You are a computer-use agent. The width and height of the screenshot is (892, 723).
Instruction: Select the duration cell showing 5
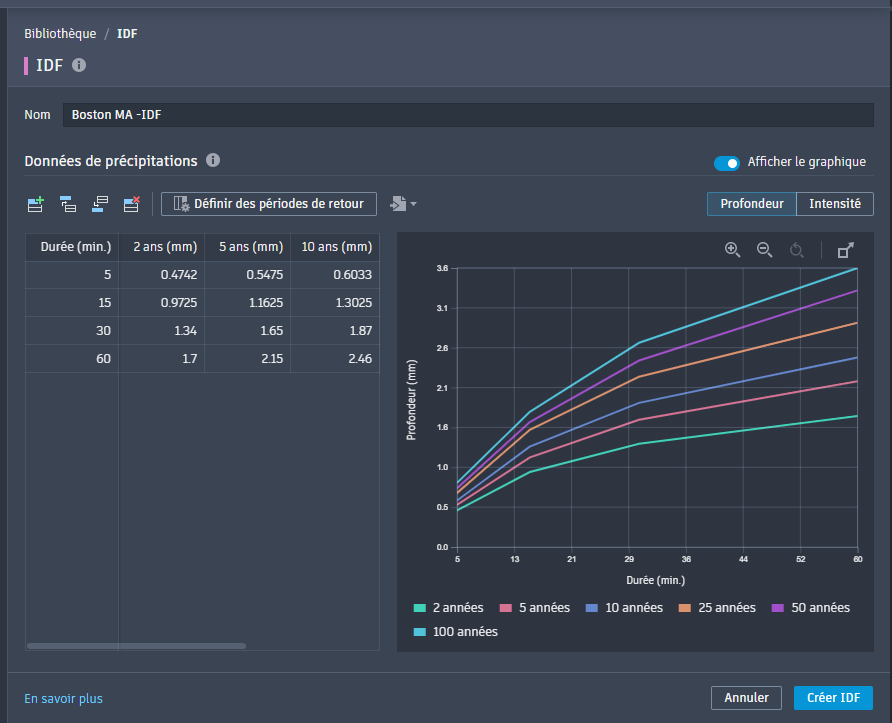(72, 275)
